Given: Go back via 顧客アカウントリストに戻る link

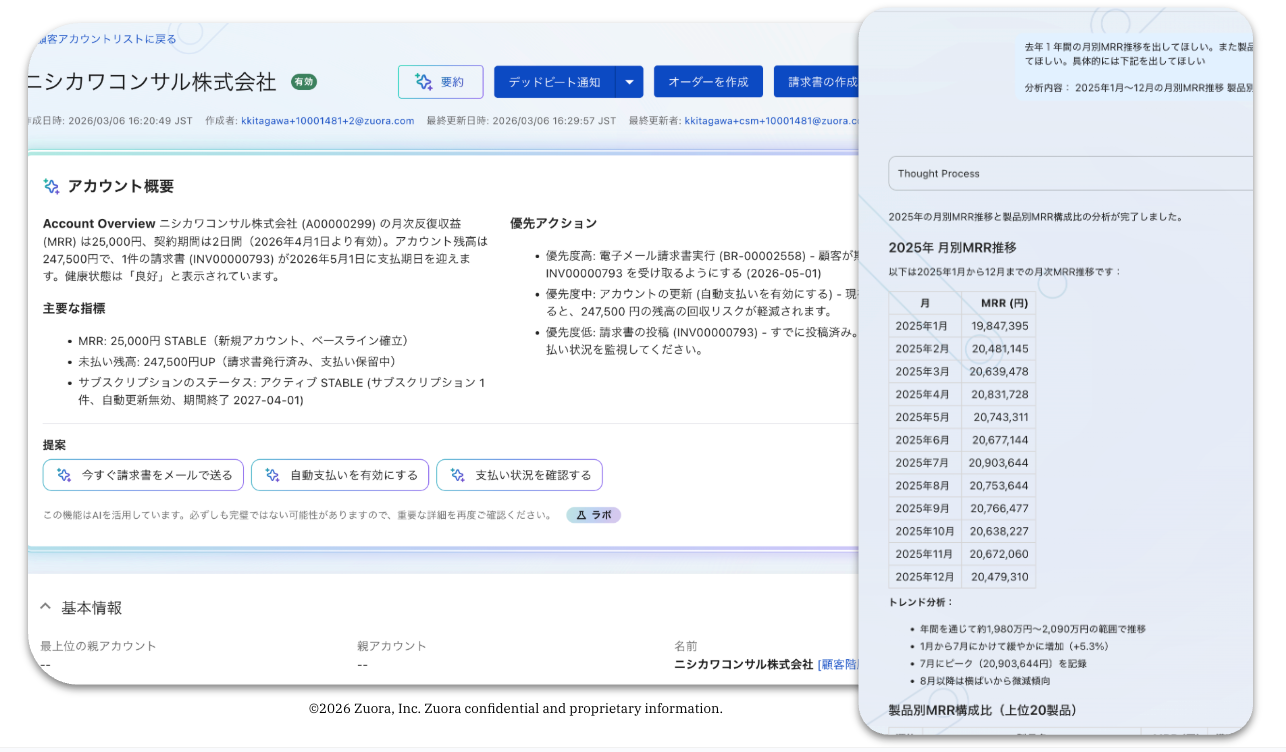Looking at the screenshot, I should (104, 39).
